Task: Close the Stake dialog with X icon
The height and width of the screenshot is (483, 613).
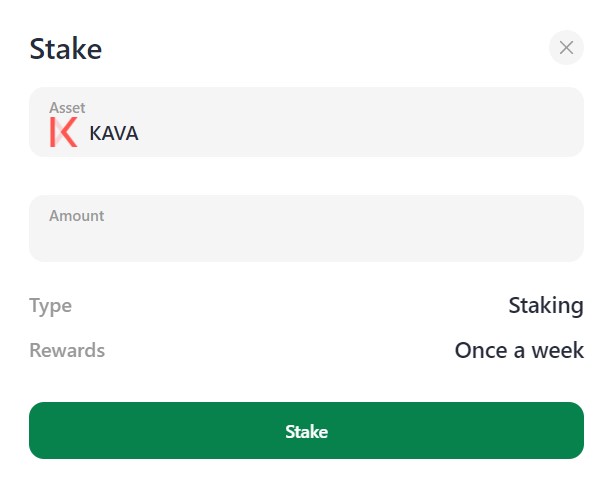Action: (x=566, y=47)
